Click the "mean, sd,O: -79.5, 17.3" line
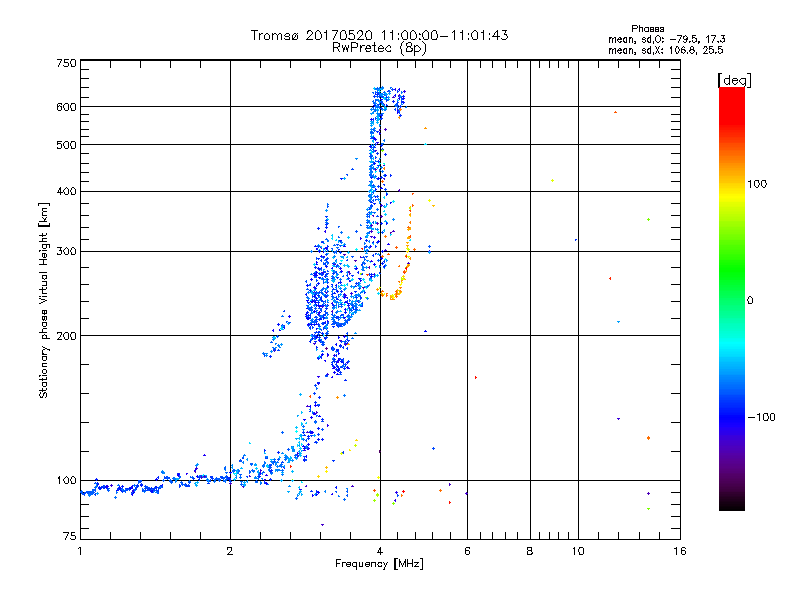 click(x=666, y=39)
